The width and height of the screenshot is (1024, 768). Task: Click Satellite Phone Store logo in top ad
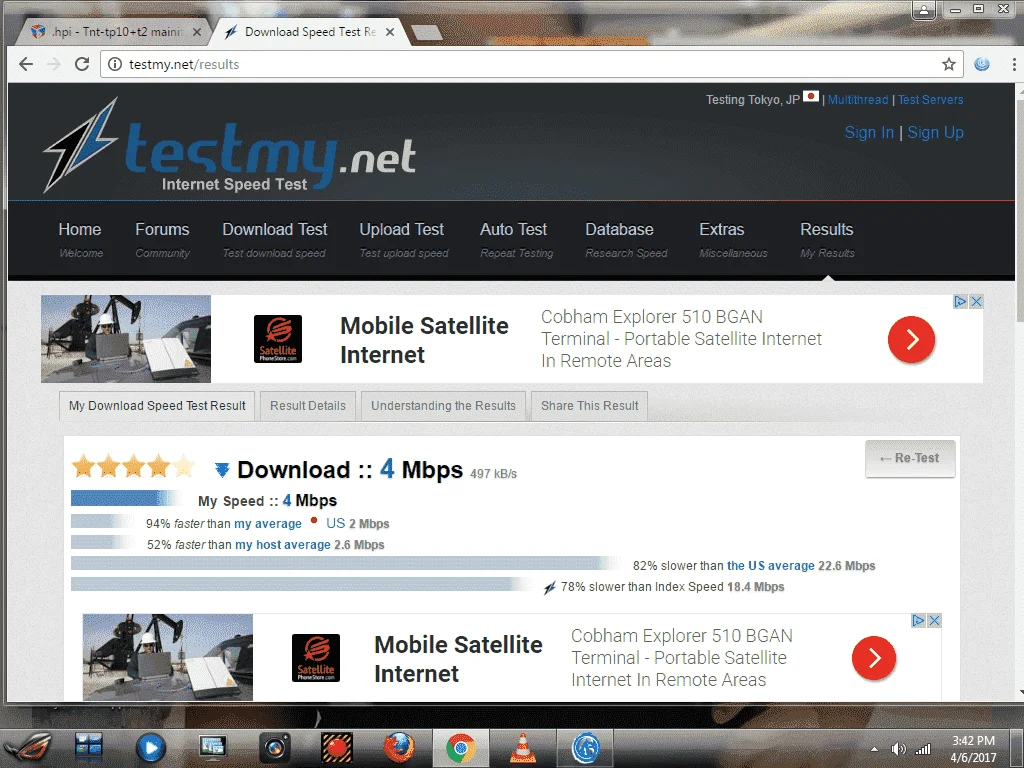(278, 339)
